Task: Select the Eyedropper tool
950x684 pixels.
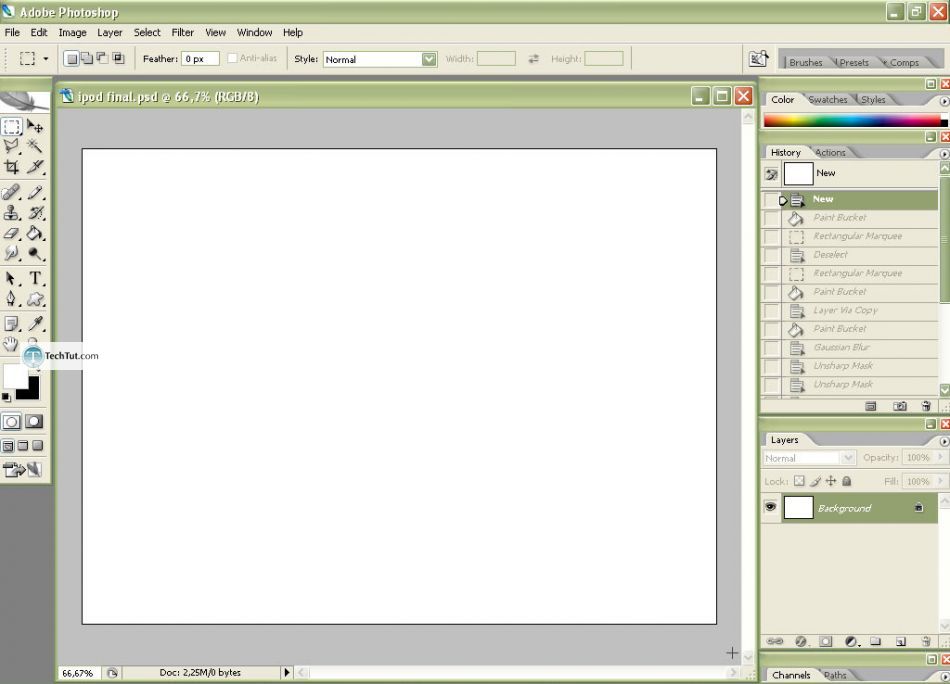Action: 35,324
